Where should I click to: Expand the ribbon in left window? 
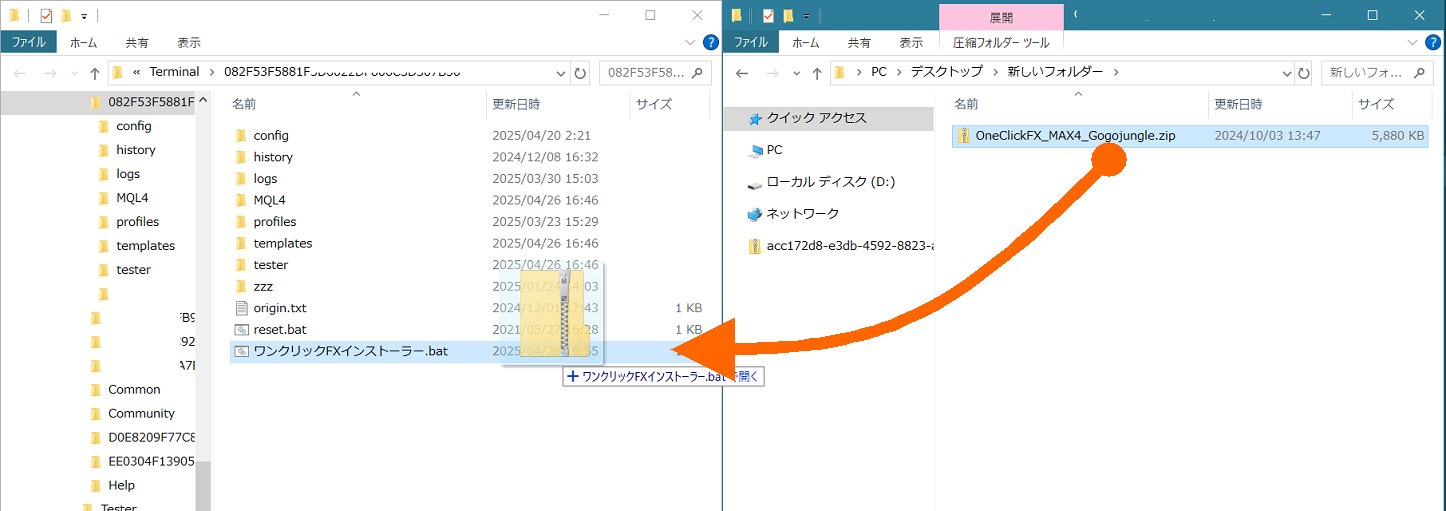(690, 42)
